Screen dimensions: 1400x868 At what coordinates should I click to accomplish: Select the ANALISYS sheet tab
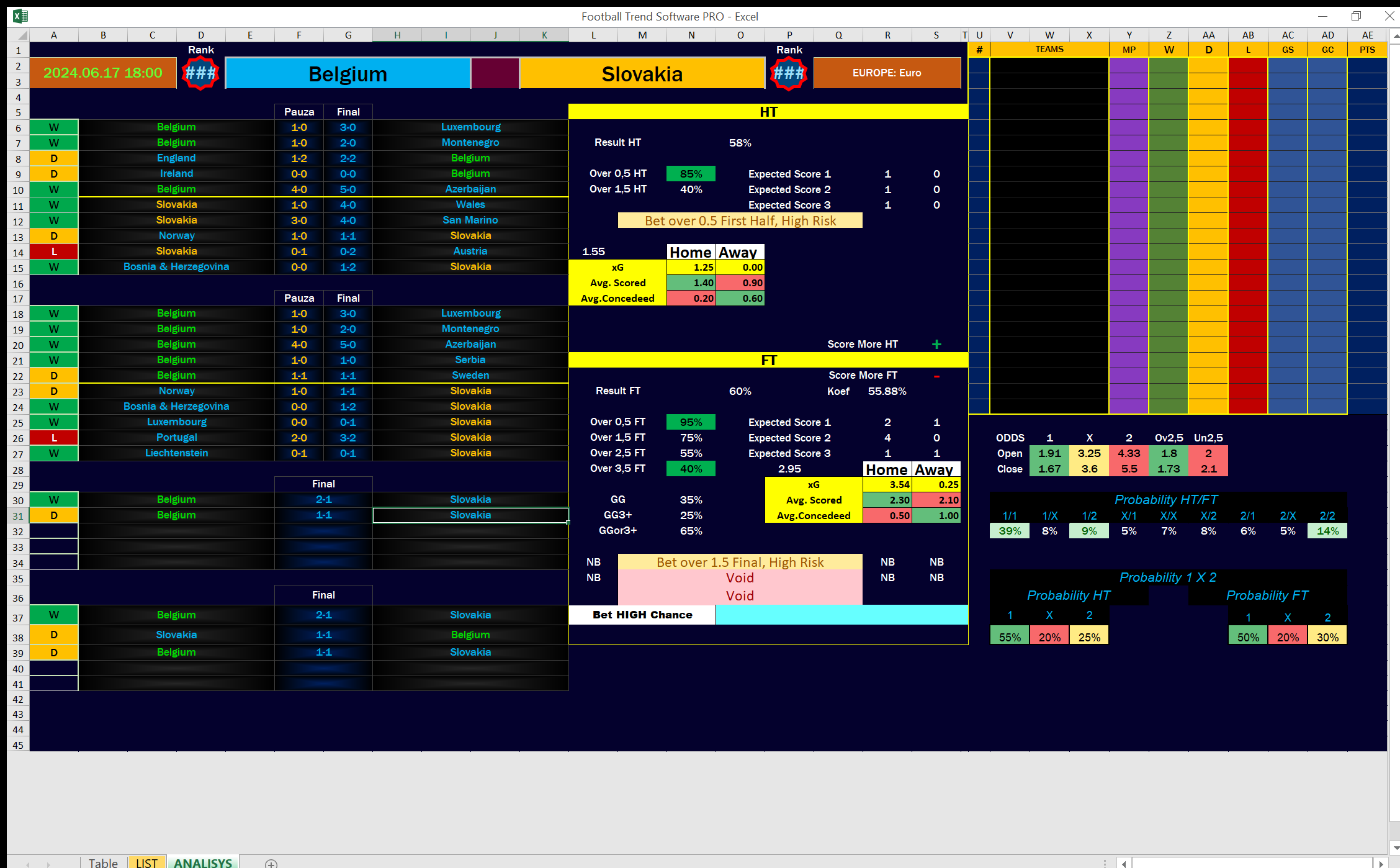point(203,863)
